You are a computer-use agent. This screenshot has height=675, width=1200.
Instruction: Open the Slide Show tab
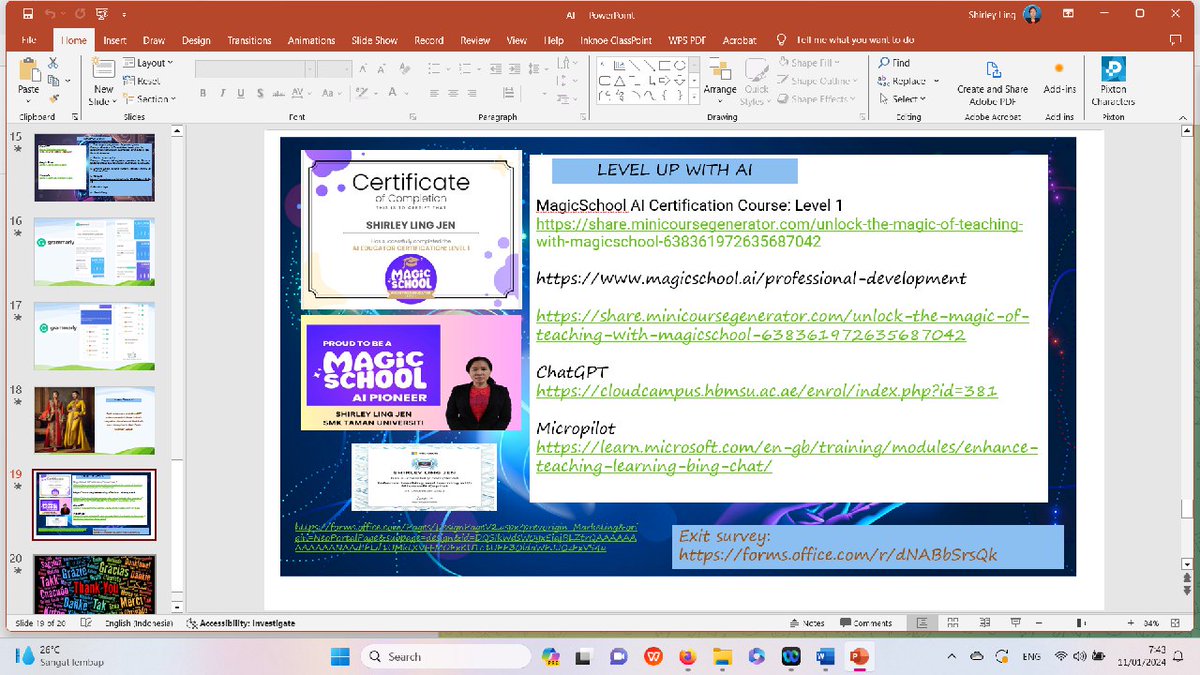click(x=374, y=40)
